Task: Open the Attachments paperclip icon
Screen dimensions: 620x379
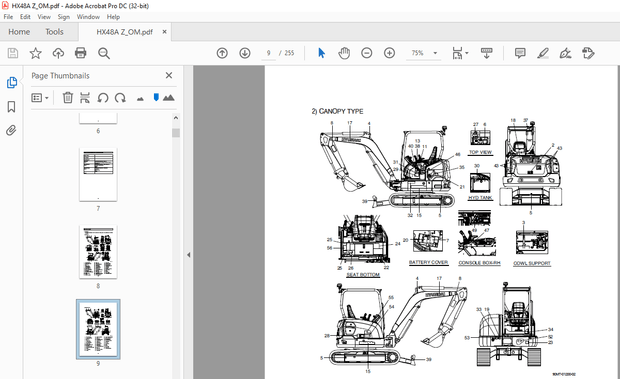Action: (11, 130)
